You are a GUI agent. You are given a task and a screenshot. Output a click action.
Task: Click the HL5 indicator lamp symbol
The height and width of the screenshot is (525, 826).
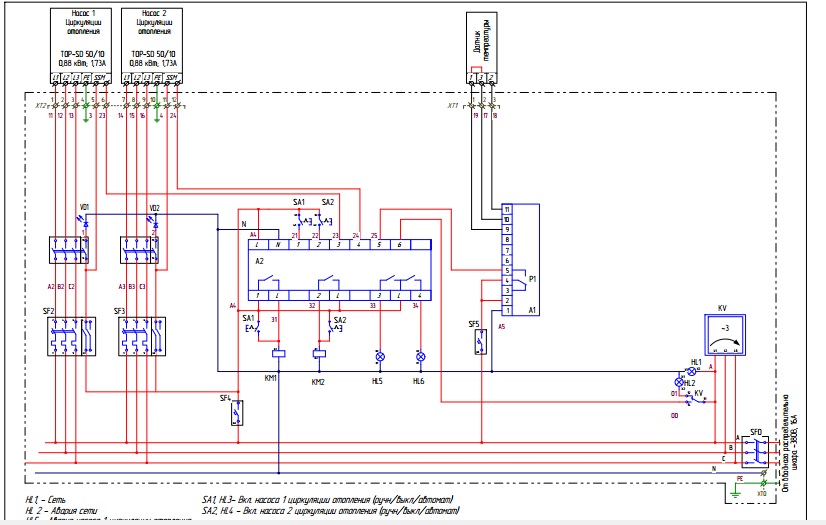point(379,356)
